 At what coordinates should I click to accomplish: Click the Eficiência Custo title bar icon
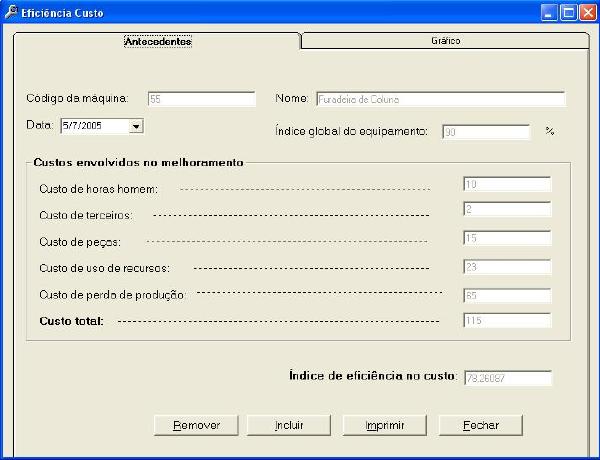[11, 12]
